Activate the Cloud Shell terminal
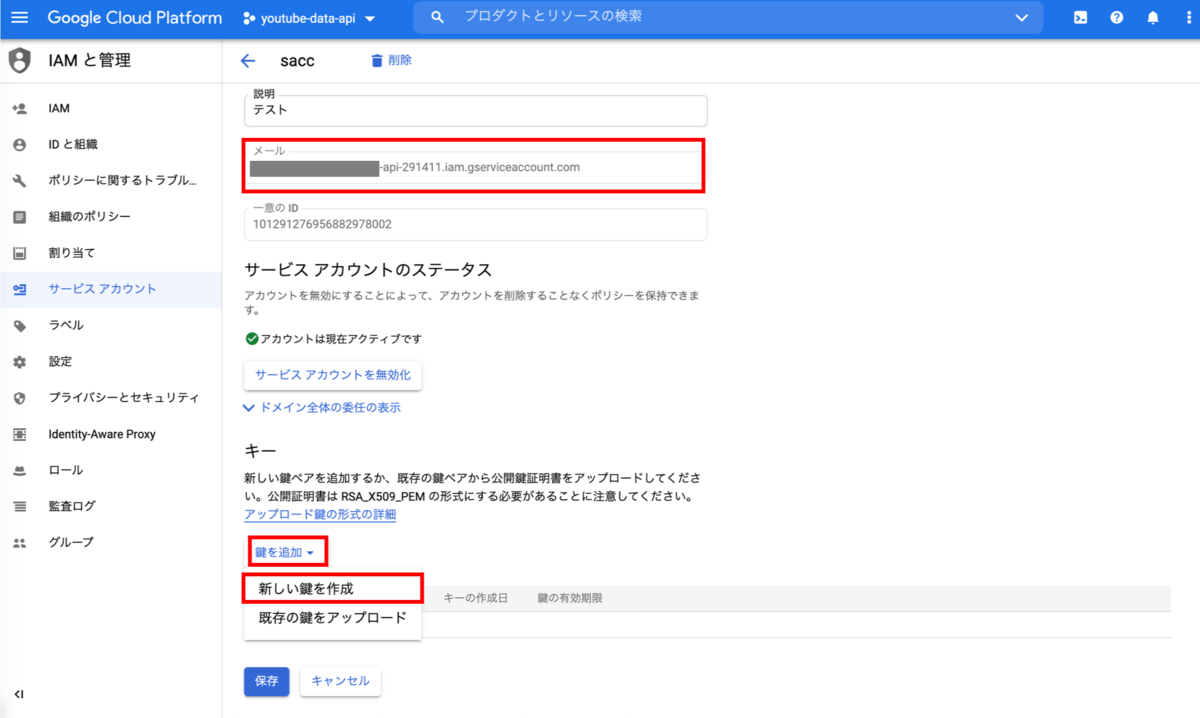Image resolution: width=1200 pixels, height=718 pixels. pyautogui.click(x=1080, y=17)
